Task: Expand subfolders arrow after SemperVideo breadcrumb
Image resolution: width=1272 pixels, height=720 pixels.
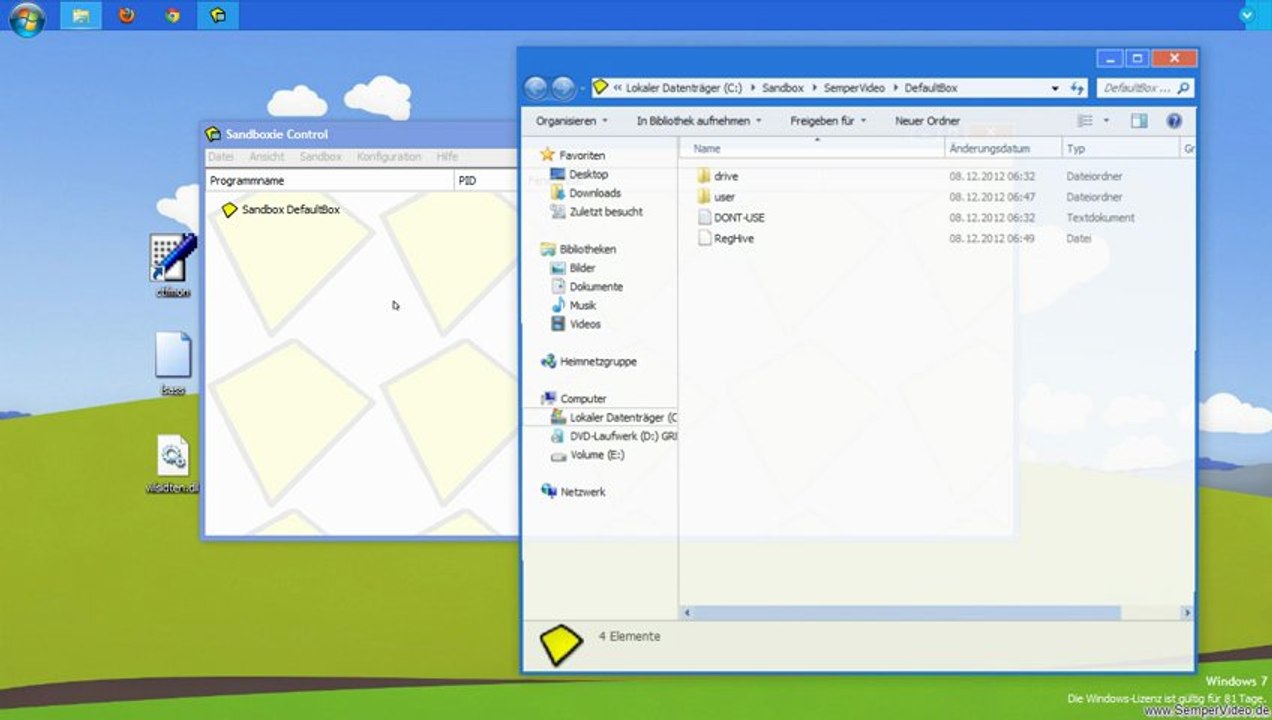Action: tap(895, 88)
